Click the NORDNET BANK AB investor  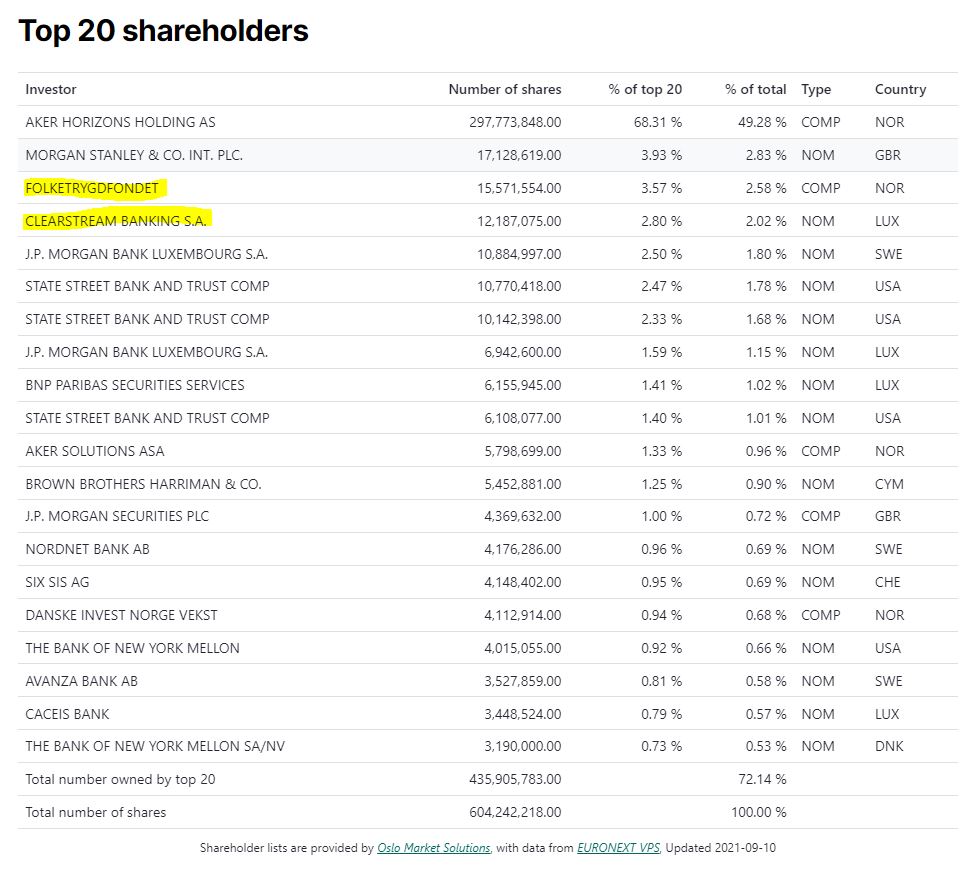88,549
